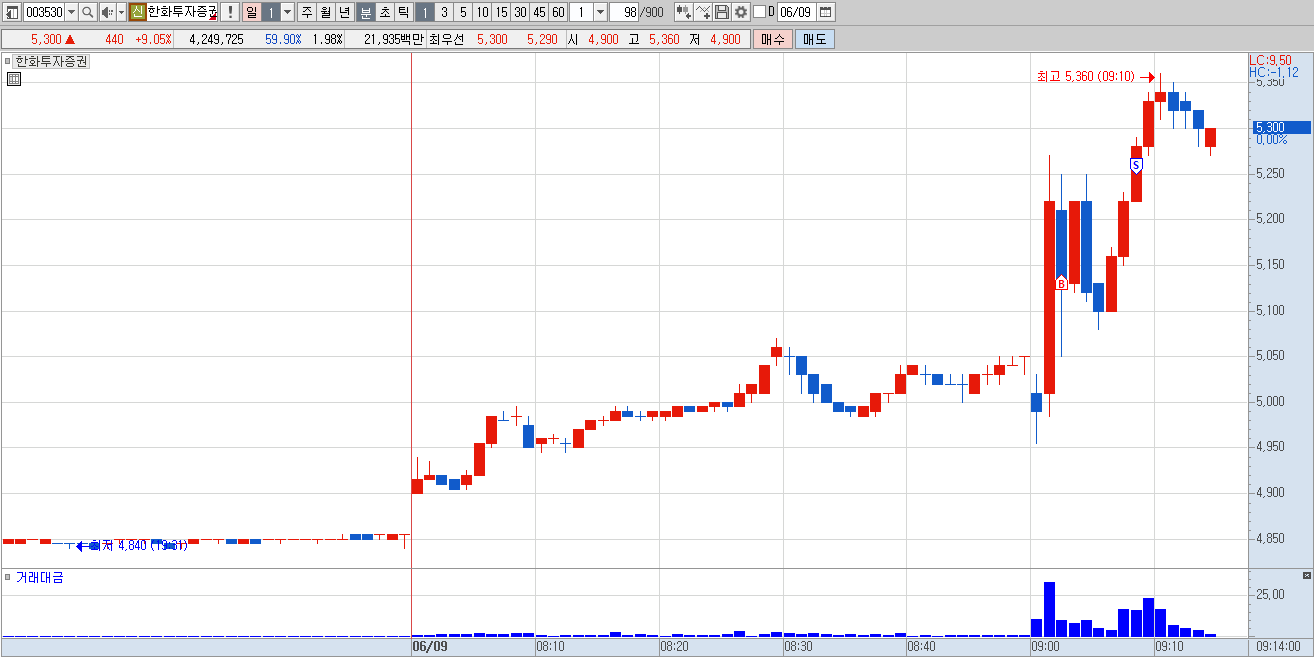1314x657 pixels.
Task: Click the exclamation mark info icon
Action: (x=230, y=12)
